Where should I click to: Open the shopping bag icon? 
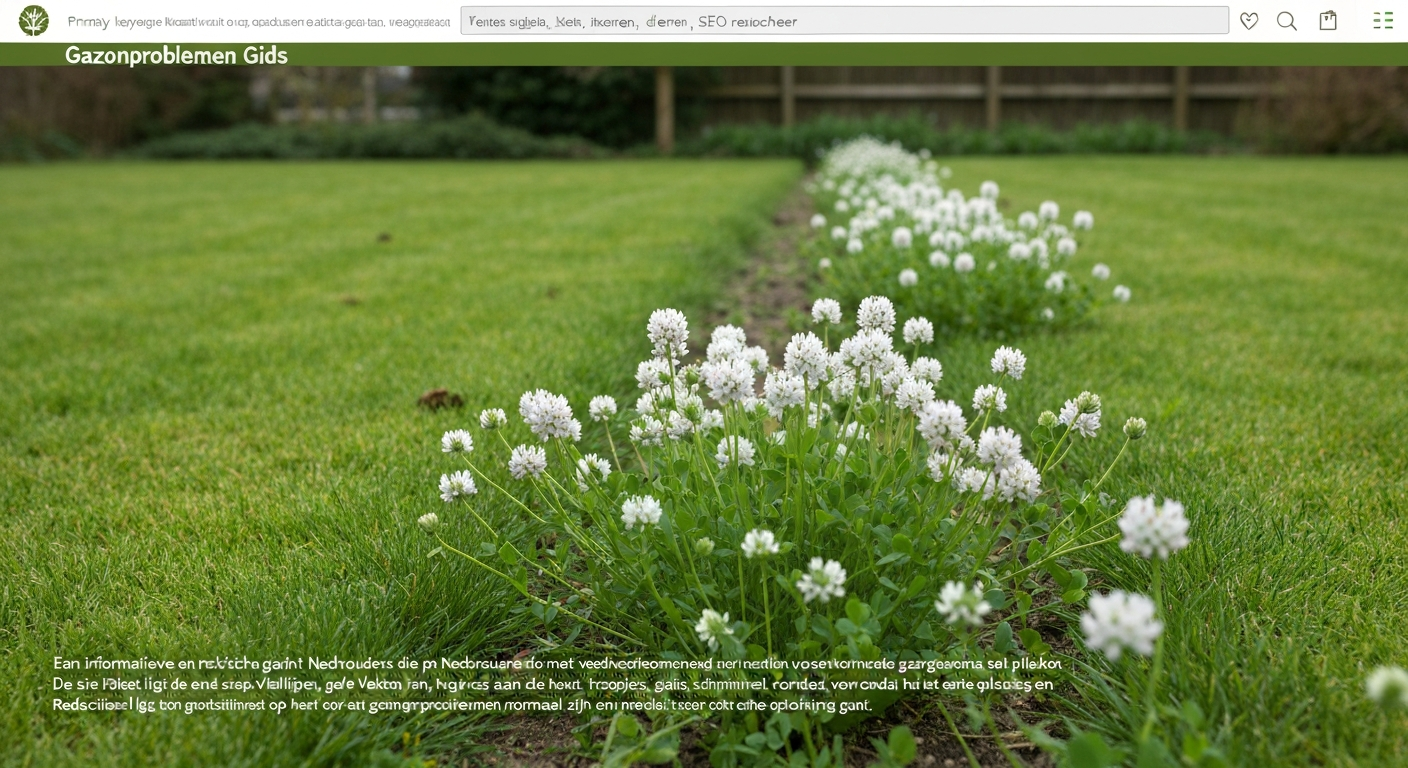[1328, 20]
